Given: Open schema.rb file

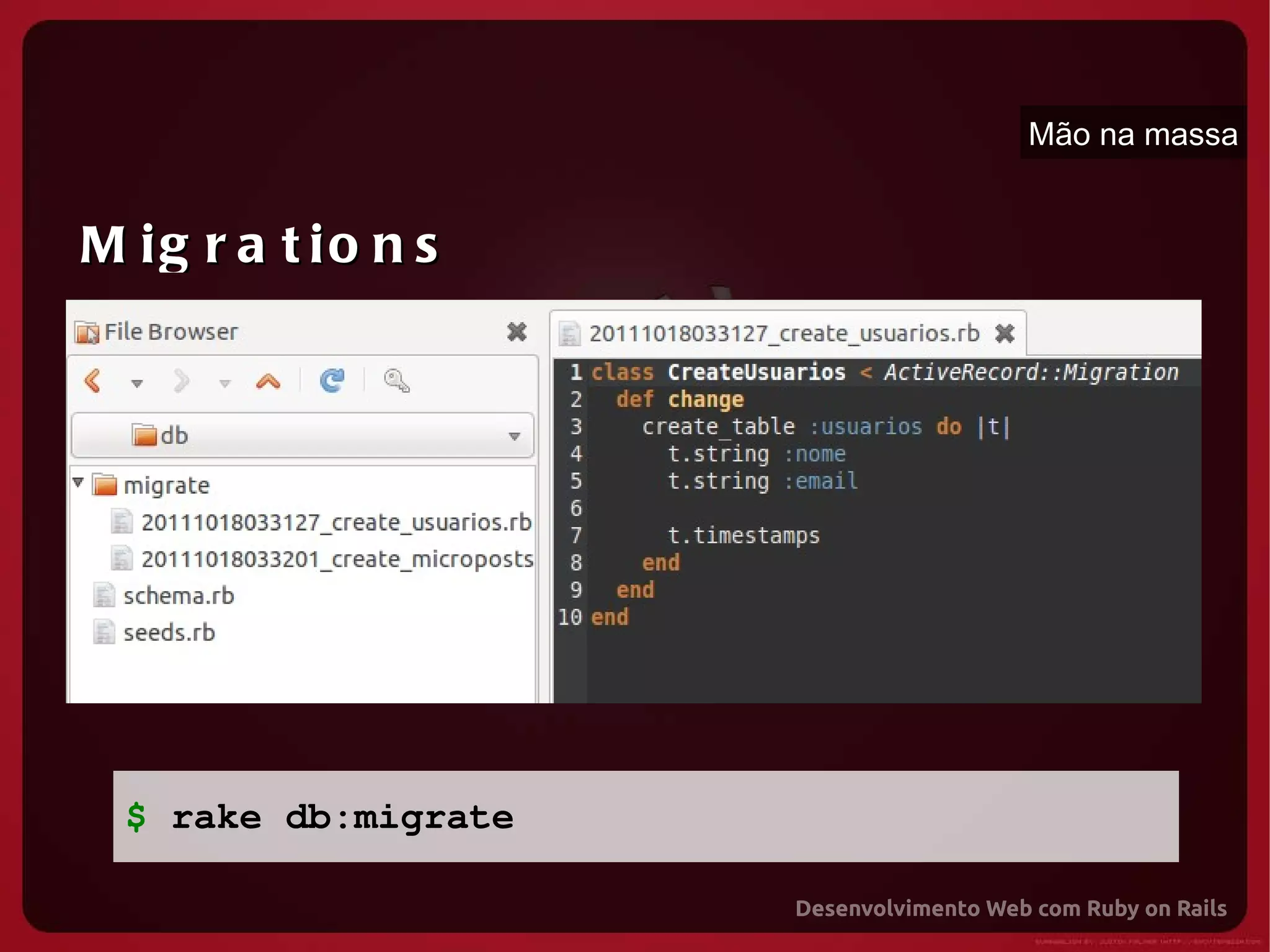Looking at the screenshot, I should pyautogui.click(x=179, y=596).
